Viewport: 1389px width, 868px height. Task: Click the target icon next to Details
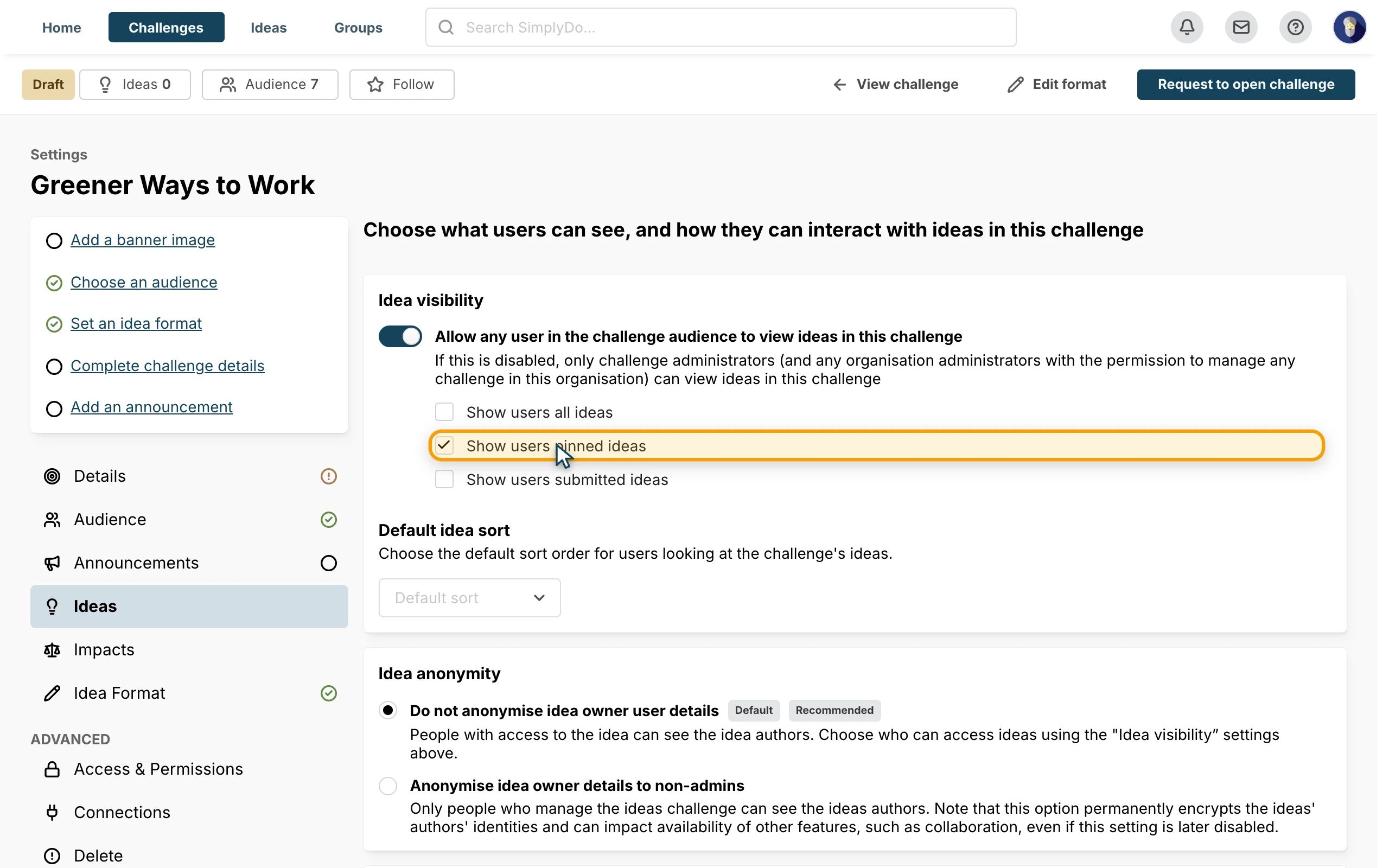tap(52, 476)
